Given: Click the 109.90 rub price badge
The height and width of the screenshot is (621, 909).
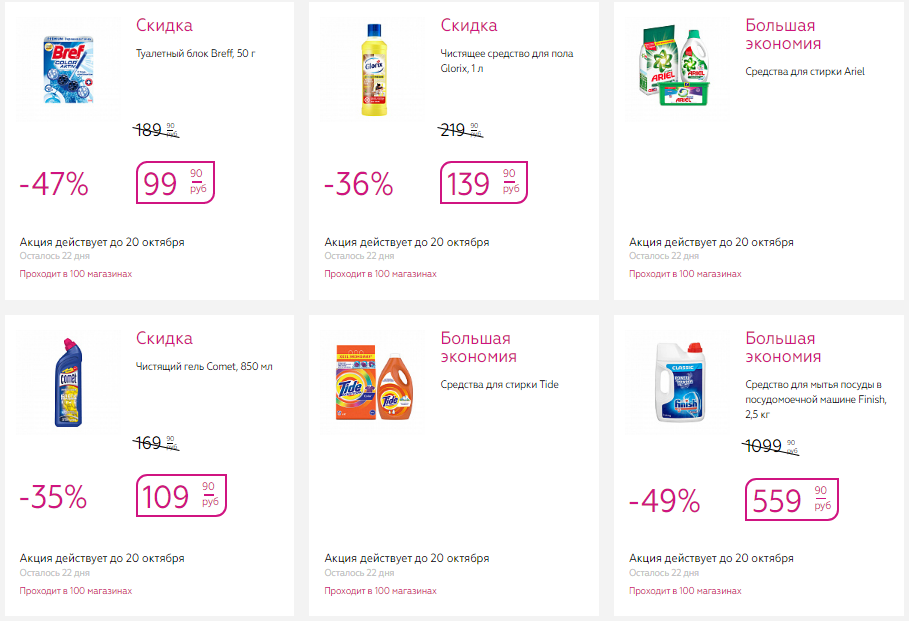Looking at the screenshot, I should point(181,496).
